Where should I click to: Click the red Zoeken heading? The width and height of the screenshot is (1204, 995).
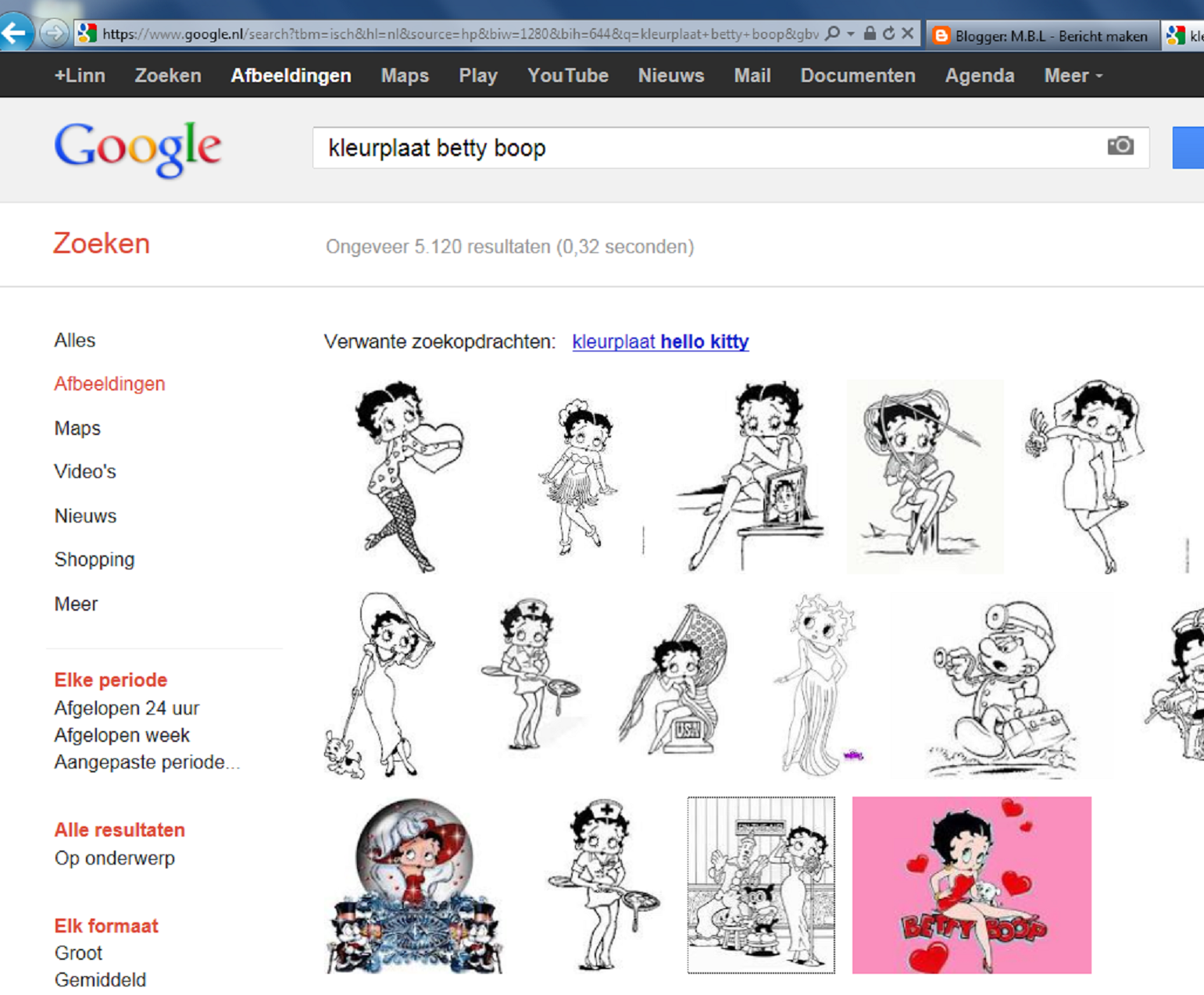coord(102,244)
